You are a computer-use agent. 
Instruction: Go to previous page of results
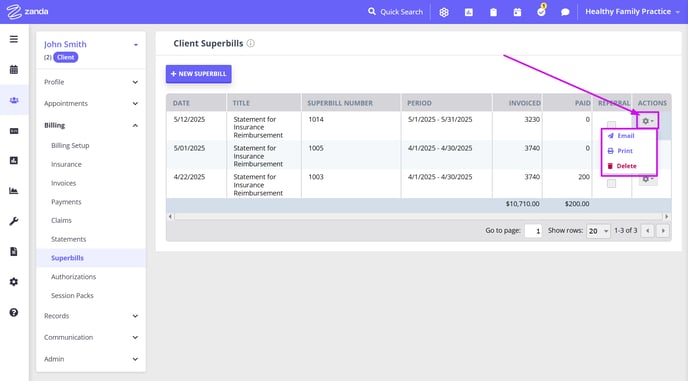(x=648, y=230)
